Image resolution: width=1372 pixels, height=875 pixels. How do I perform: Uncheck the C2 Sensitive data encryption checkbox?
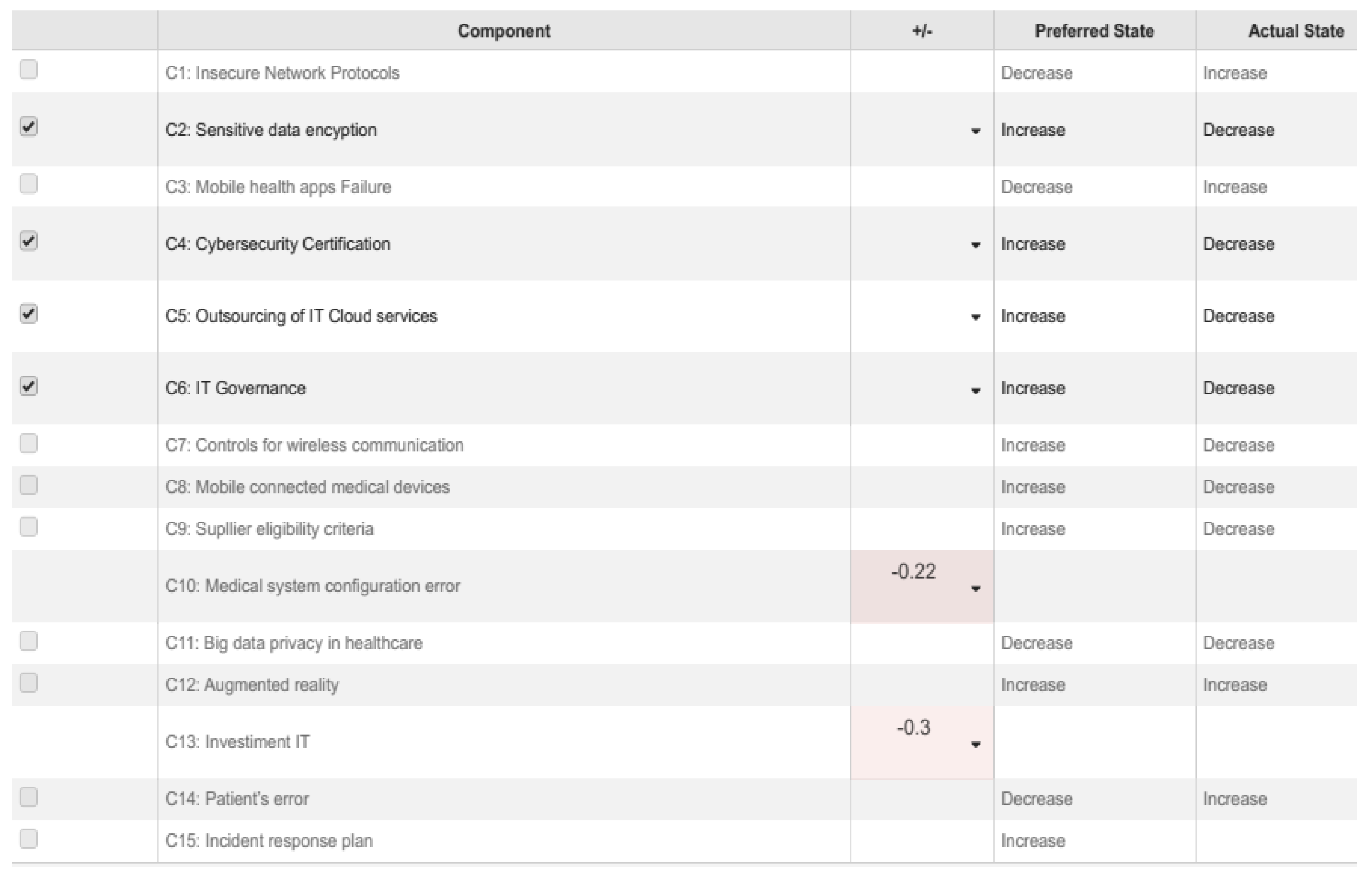click(x=29, y=126)
